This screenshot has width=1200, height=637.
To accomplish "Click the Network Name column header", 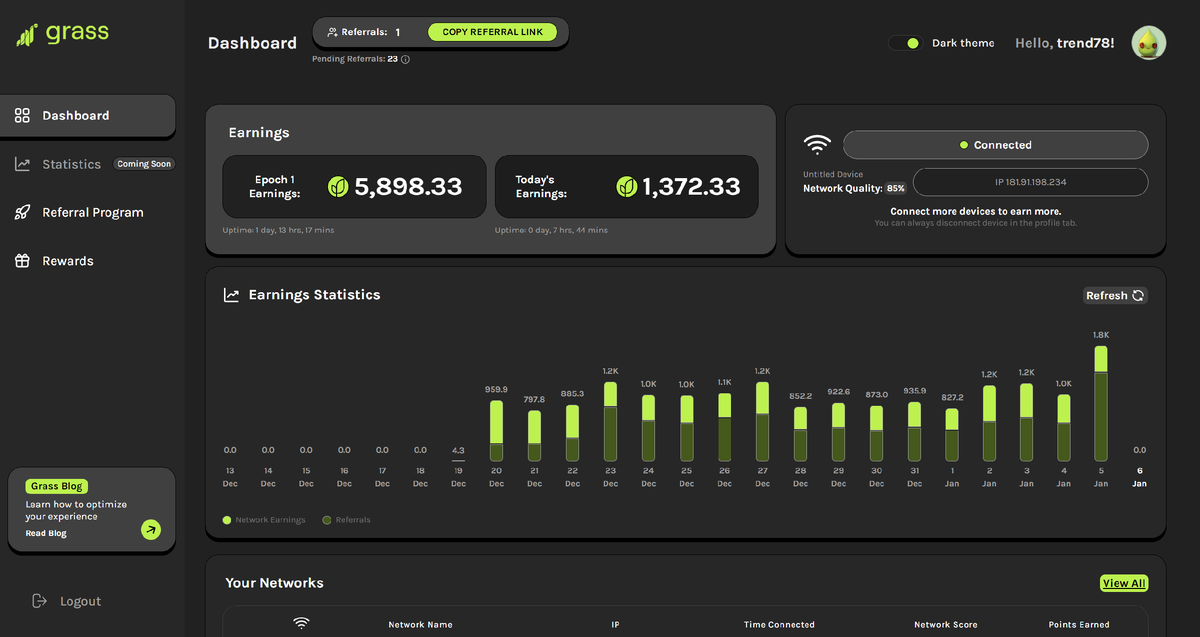I will coord(420,624).
